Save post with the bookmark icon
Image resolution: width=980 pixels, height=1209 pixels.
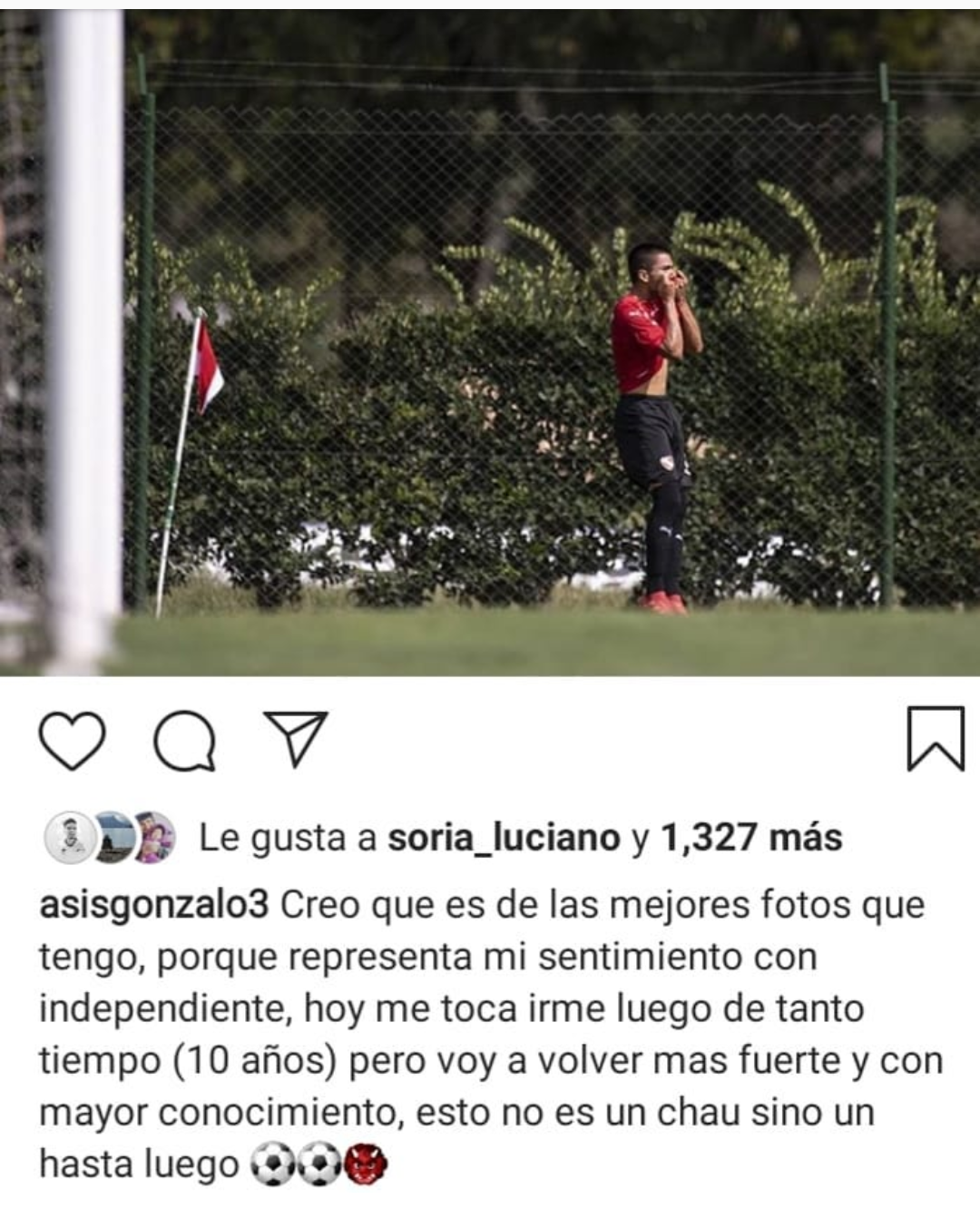coord(936,739)
